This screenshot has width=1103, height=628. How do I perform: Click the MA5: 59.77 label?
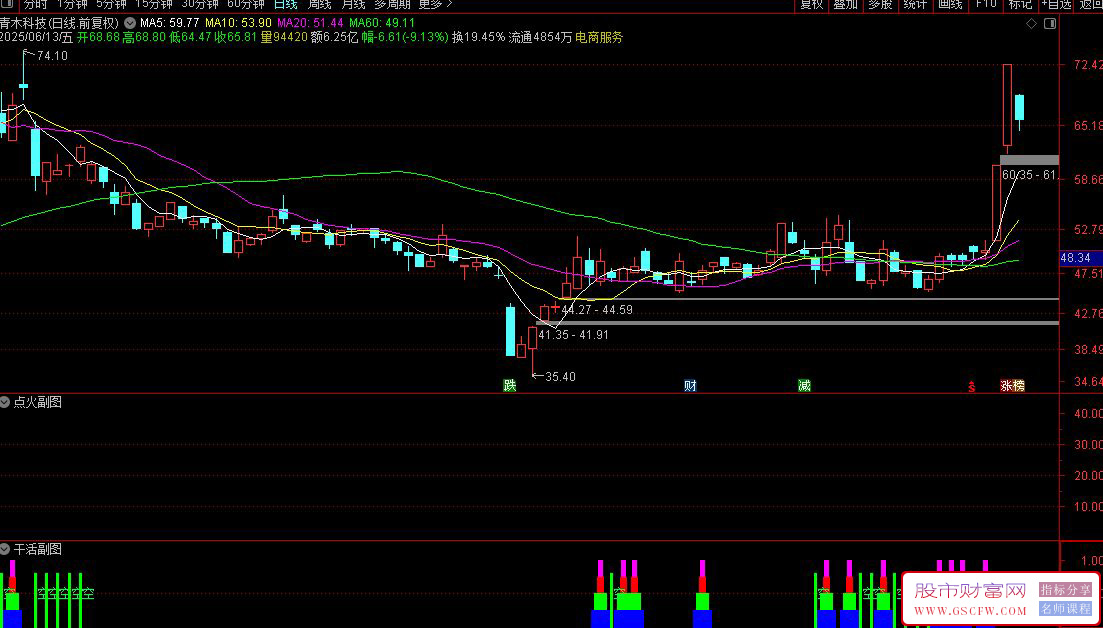point(172,23)
